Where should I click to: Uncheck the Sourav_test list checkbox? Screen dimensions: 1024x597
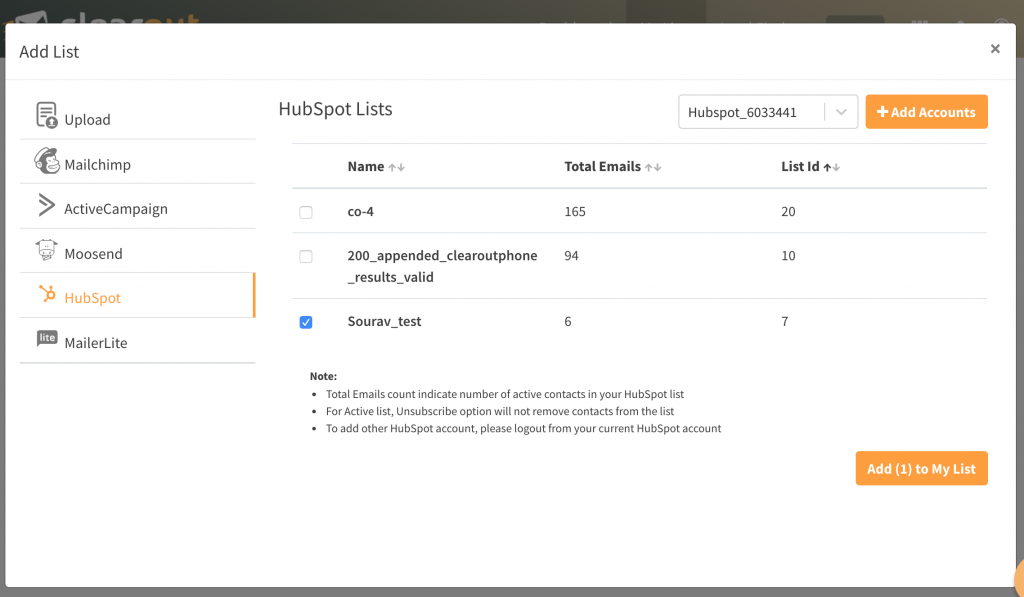click(306, 322)
